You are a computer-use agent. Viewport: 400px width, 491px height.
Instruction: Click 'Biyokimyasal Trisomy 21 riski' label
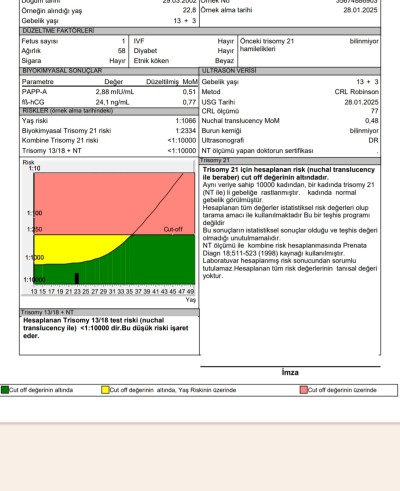(66, 131)
